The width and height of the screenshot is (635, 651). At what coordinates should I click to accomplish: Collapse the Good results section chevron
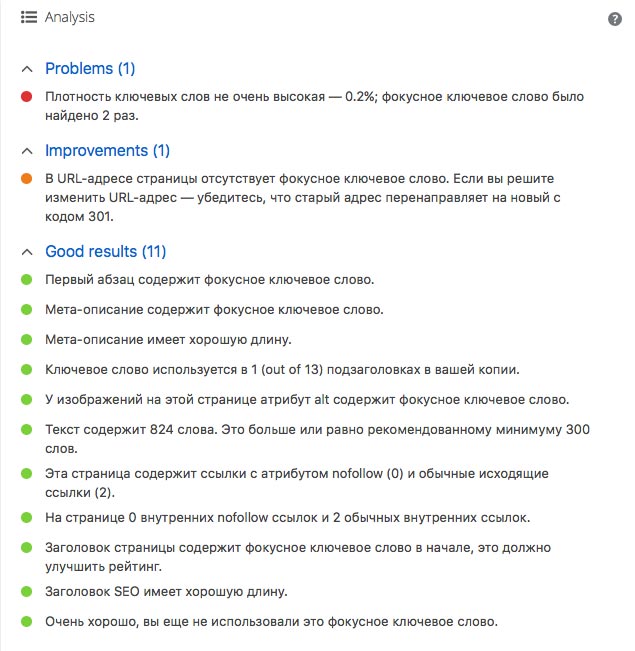tap(27, 252)
